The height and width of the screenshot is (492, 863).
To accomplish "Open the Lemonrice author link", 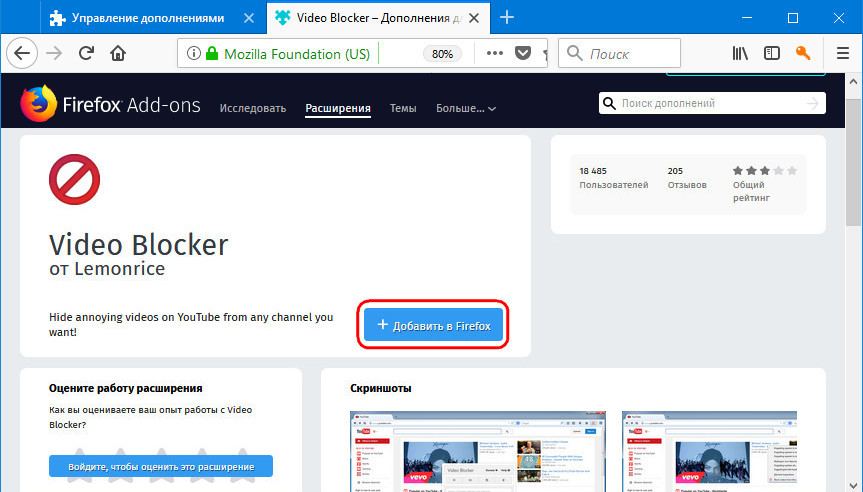I will tap(119, 269).
